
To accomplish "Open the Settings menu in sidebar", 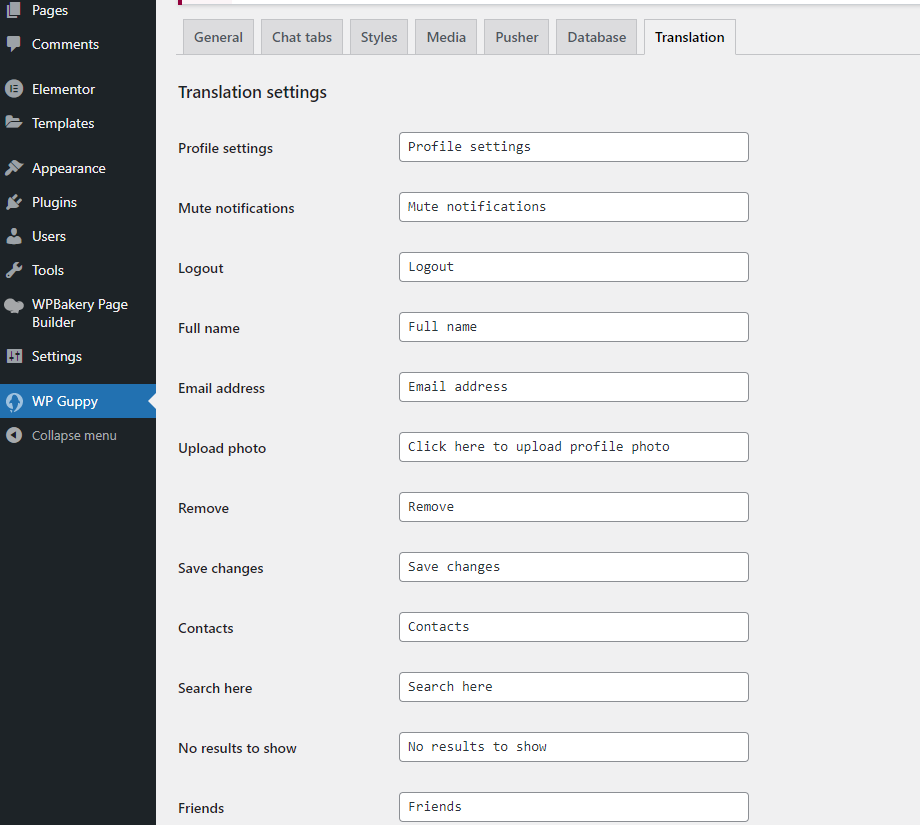I will point(56,356).
